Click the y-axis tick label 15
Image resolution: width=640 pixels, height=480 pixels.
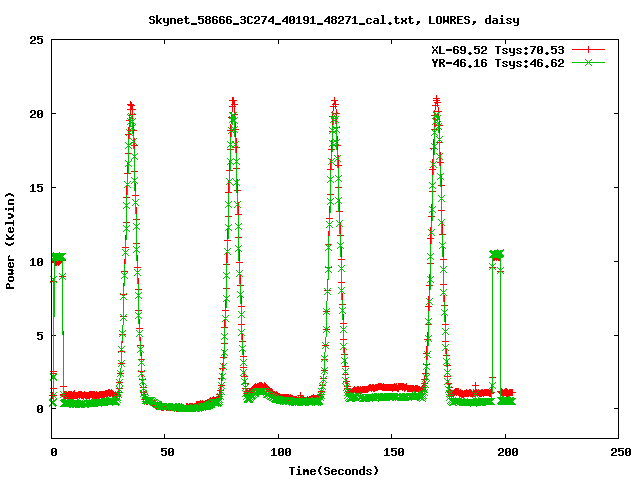click(37, 188)
